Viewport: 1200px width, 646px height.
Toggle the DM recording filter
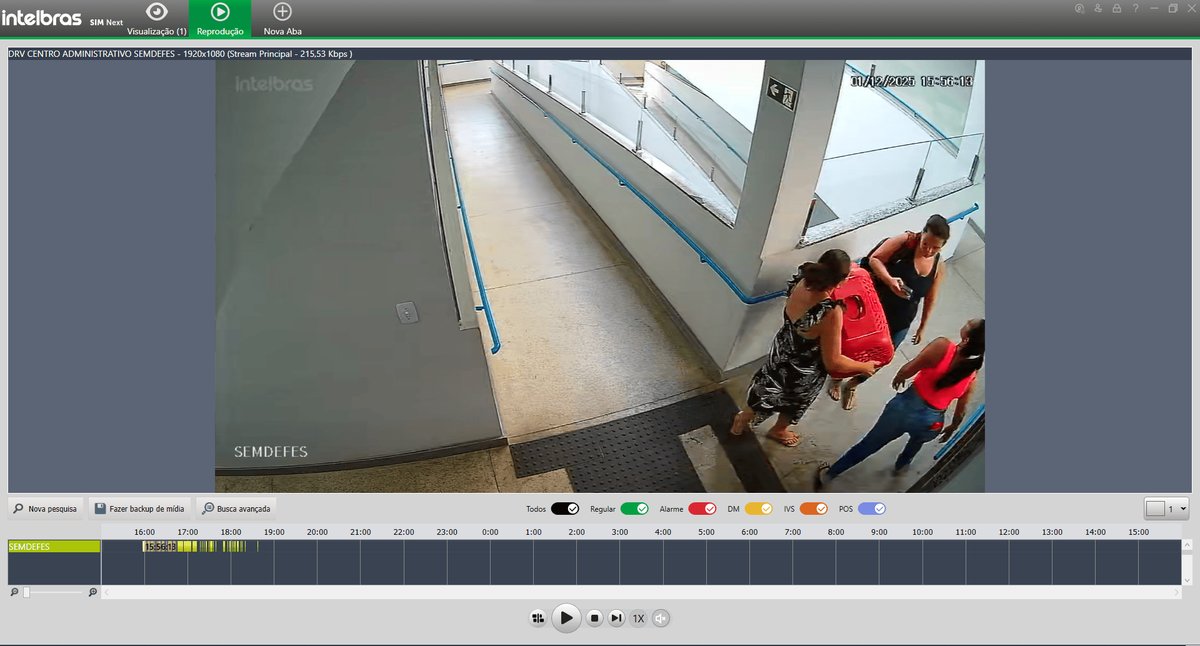pyautogui.click(x=758, y=508)
